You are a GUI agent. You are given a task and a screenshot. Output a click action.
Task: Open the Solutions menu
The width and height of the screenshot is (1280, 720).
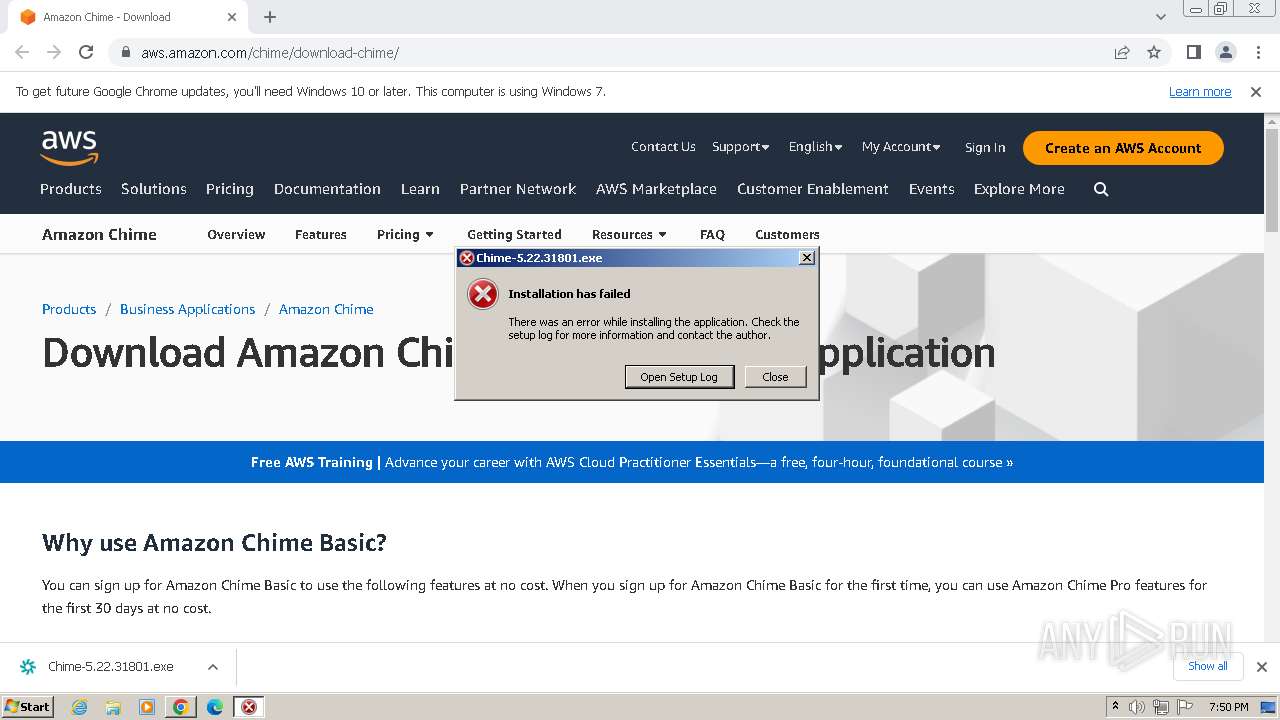click(x=154, y=189)
